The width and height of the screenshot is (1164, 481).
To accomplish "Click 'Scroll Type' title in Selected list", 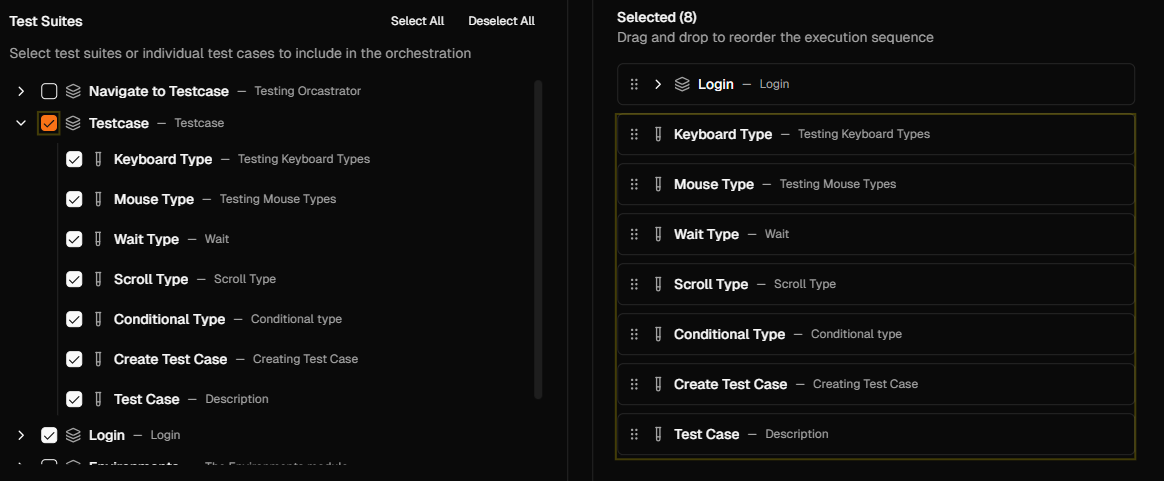I will 711,284.
